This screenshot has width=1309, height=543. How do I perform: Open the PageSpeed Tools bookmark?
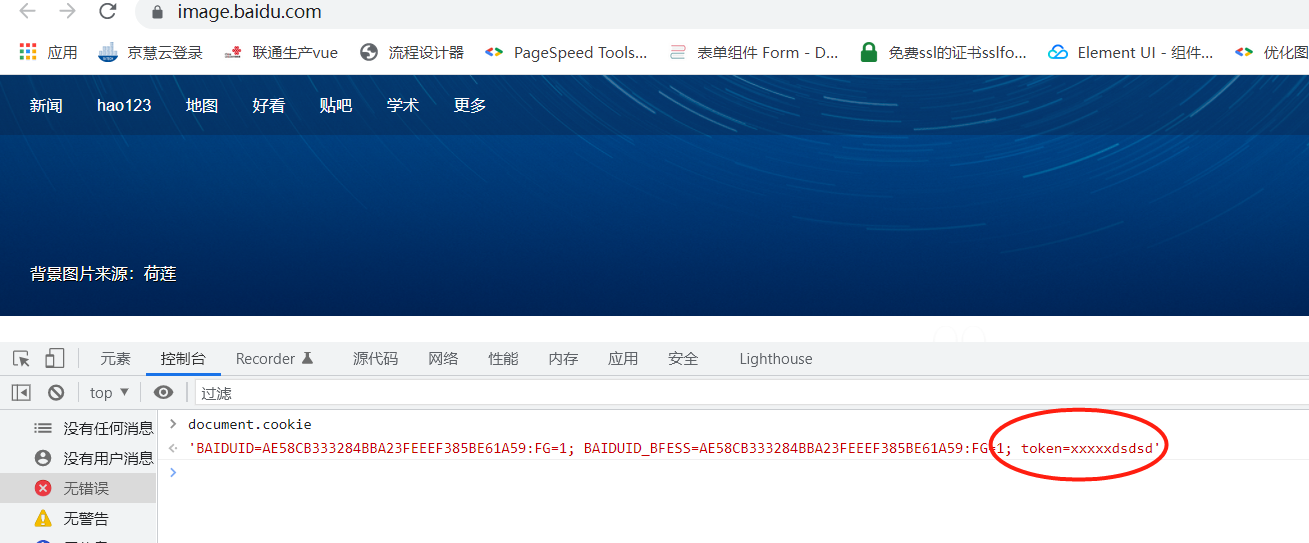coord(566,53)
